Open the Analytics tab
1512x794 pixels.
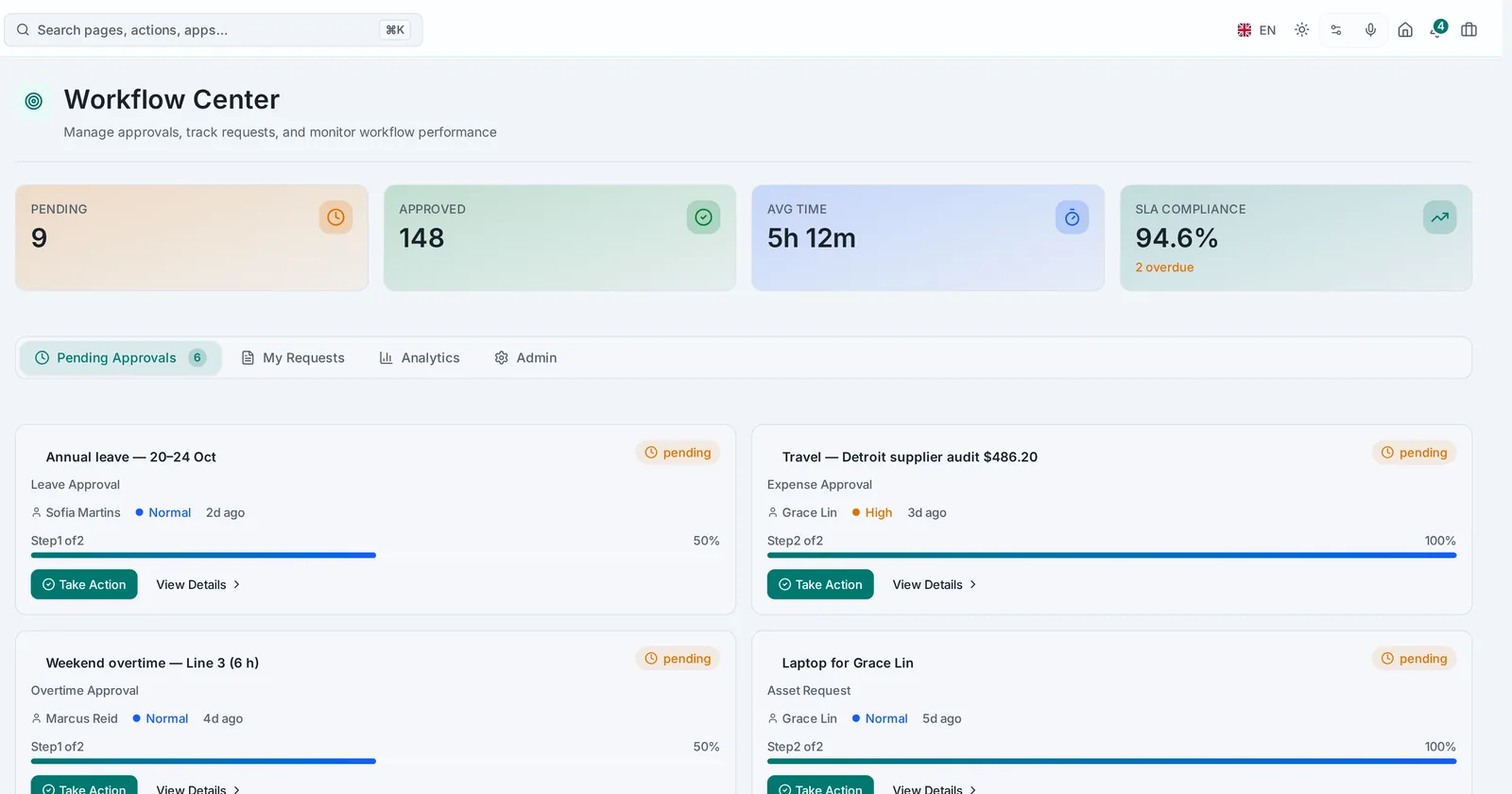tap(420, 357)
